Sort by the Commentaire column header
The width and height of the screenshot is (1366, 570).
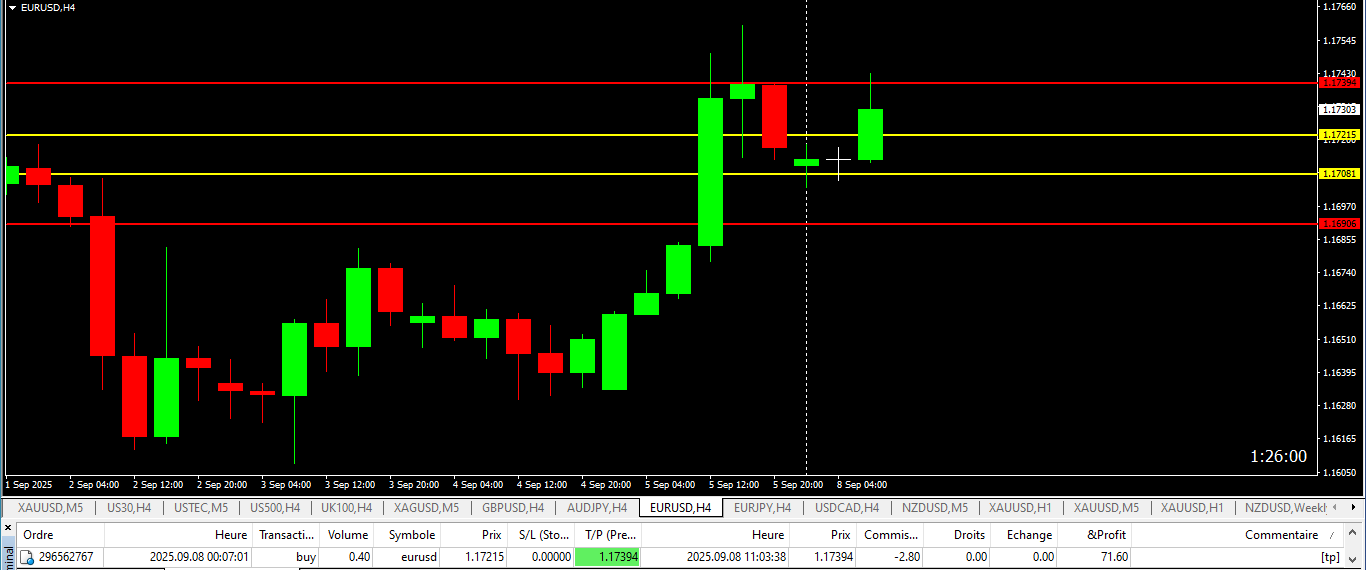pyautogui.click(x=1282, y=535)
